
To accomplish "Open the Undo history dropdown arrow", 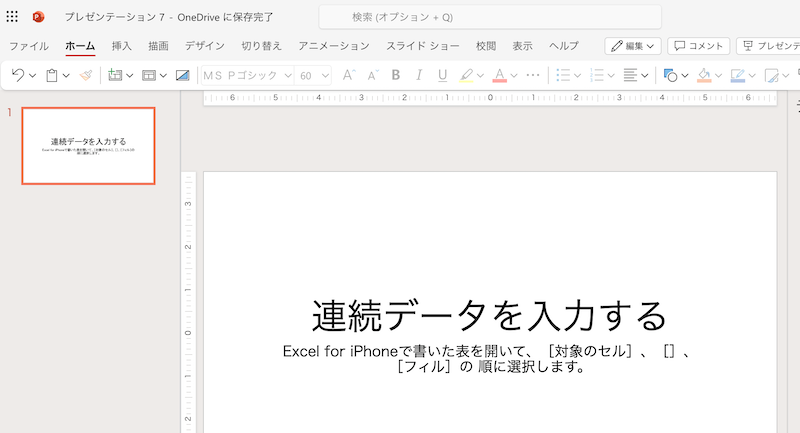I will tap(33, 75).
